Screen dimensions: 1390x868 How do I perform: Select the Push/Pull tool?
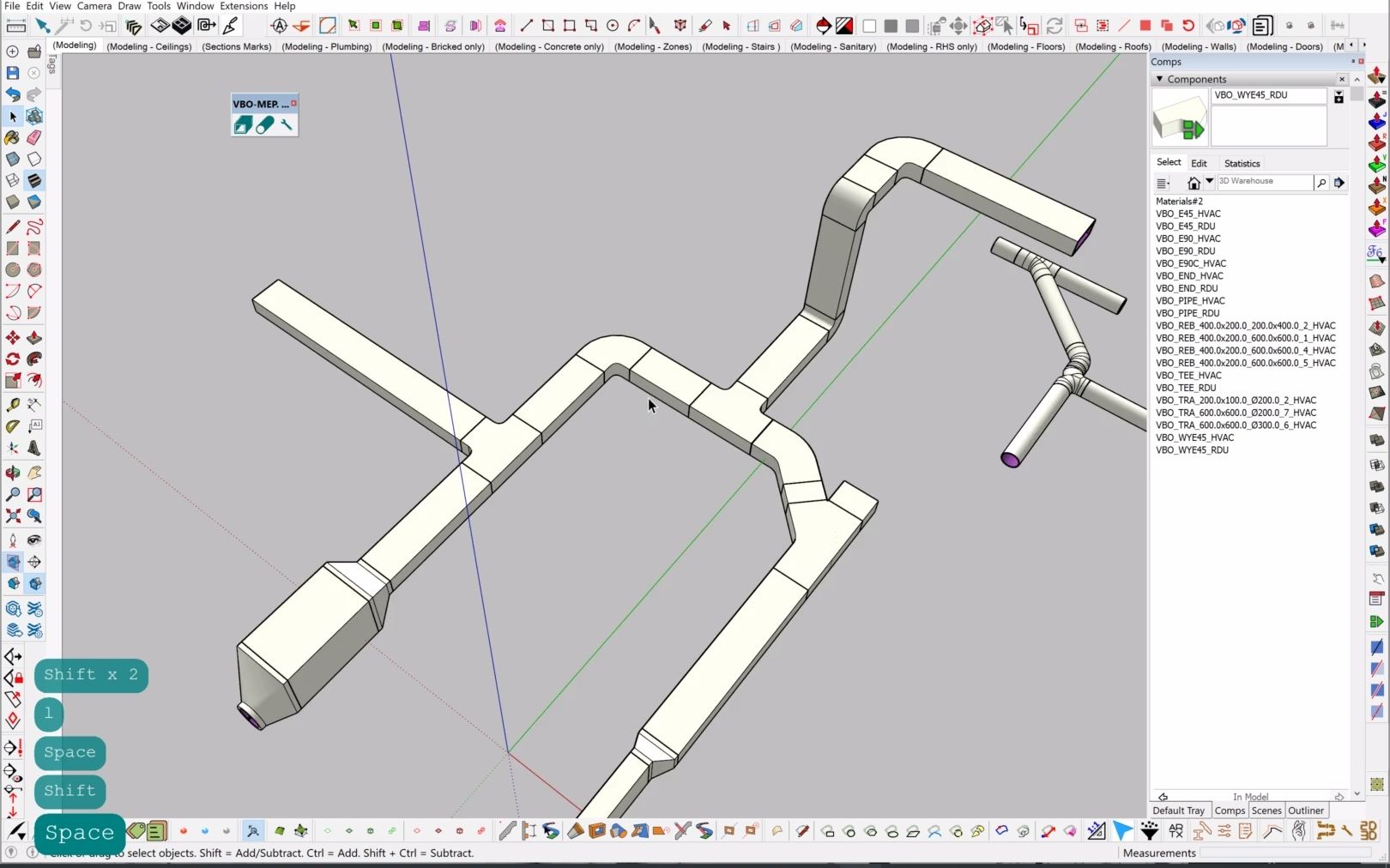[x=34, y=338]
